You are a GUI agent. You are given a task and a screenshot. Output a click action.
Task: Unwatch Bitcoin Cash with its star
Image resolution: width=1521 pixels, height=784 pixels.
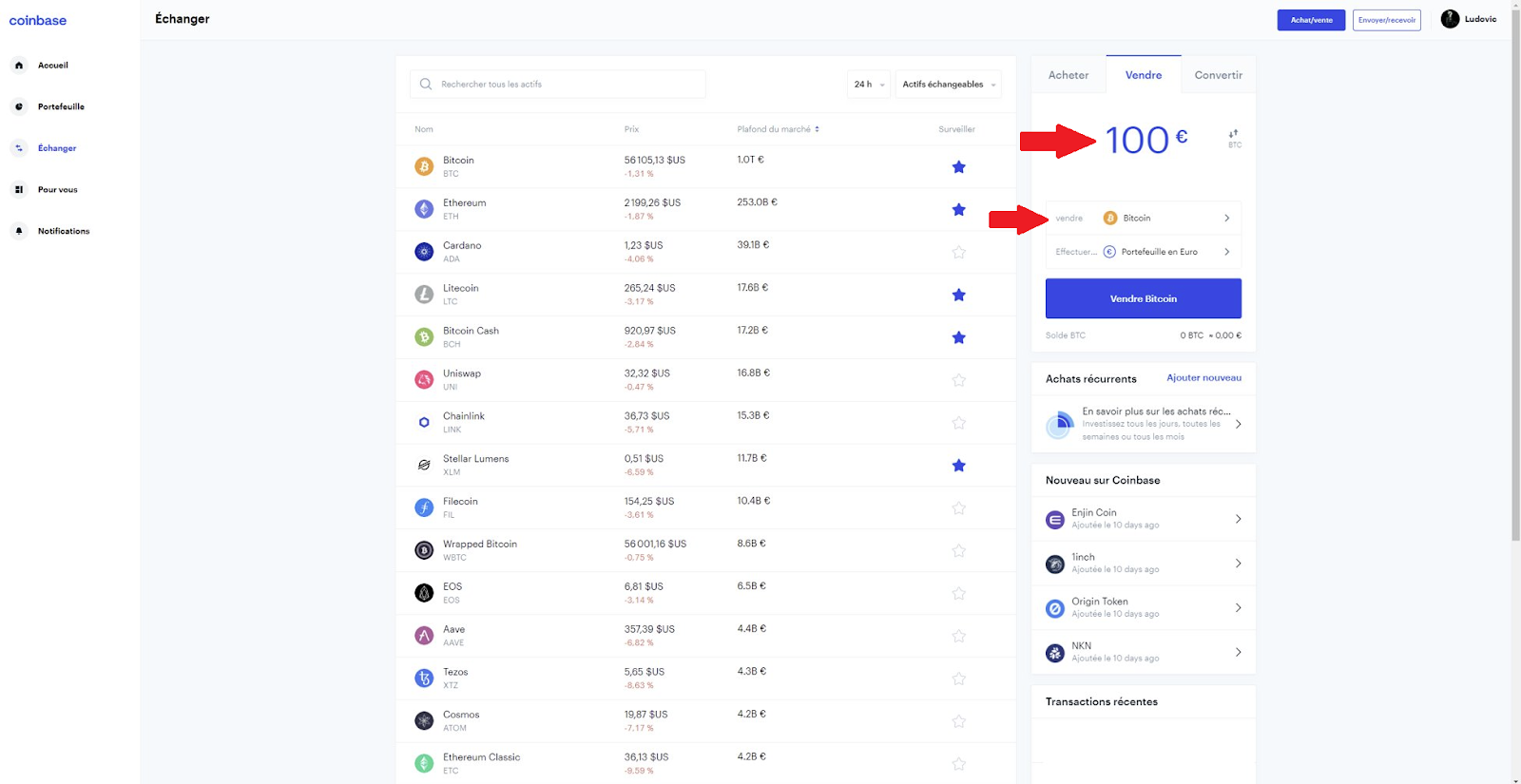tap(958, 337)
